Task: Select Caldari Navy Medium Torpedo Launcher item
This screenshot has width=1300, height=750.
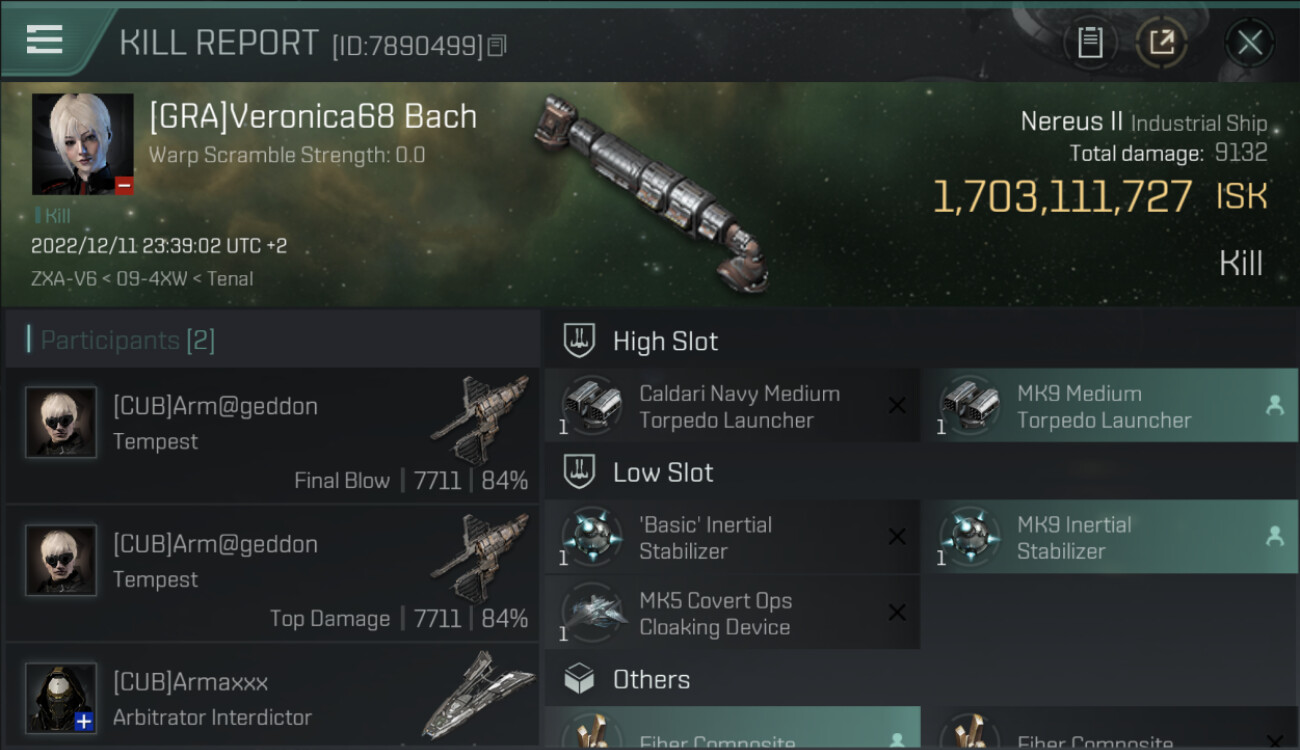Action: (732, 406)
